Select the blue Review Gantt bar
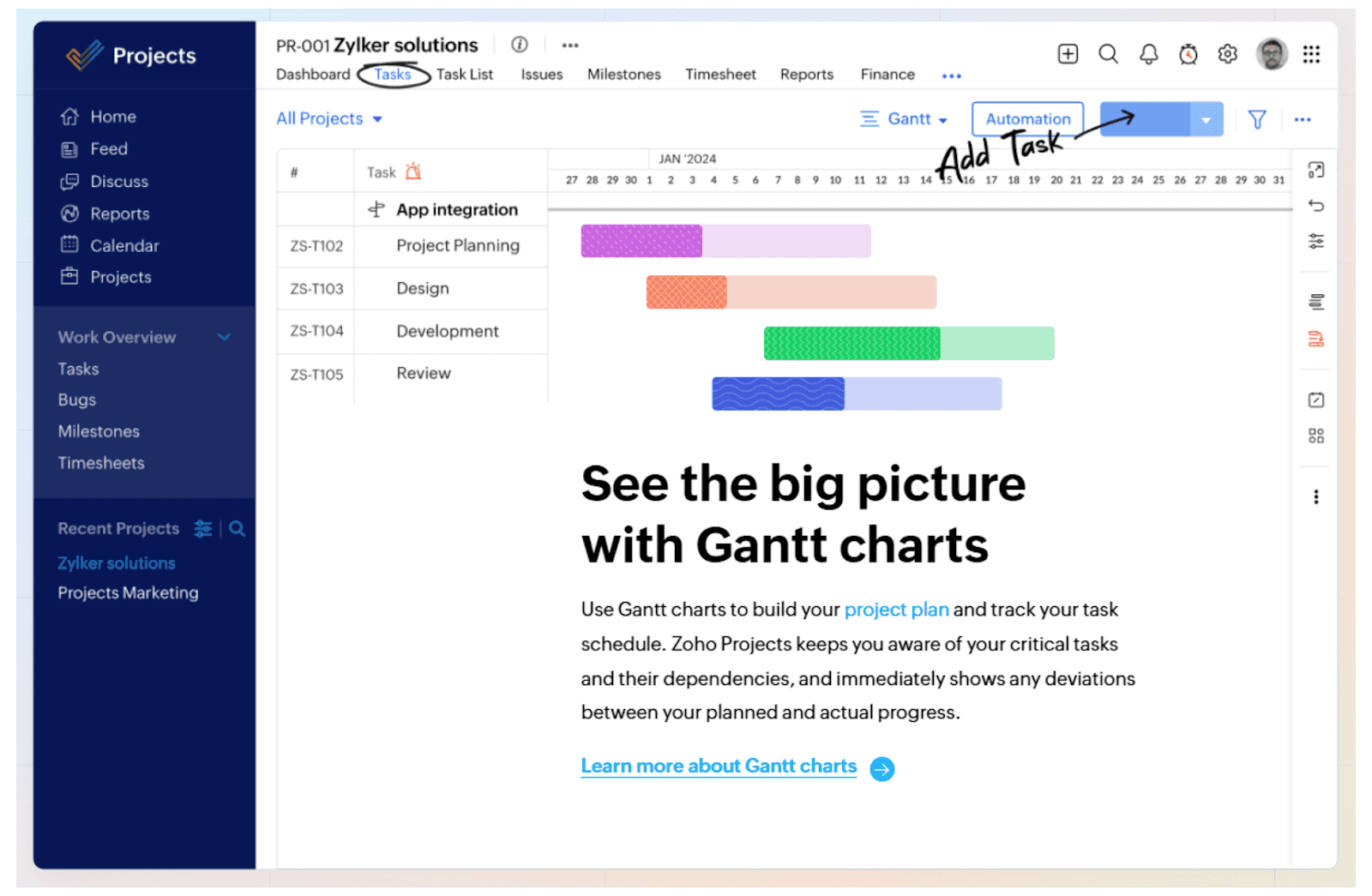The height and width of the screenshot is (896, 1372). point(857,394)
